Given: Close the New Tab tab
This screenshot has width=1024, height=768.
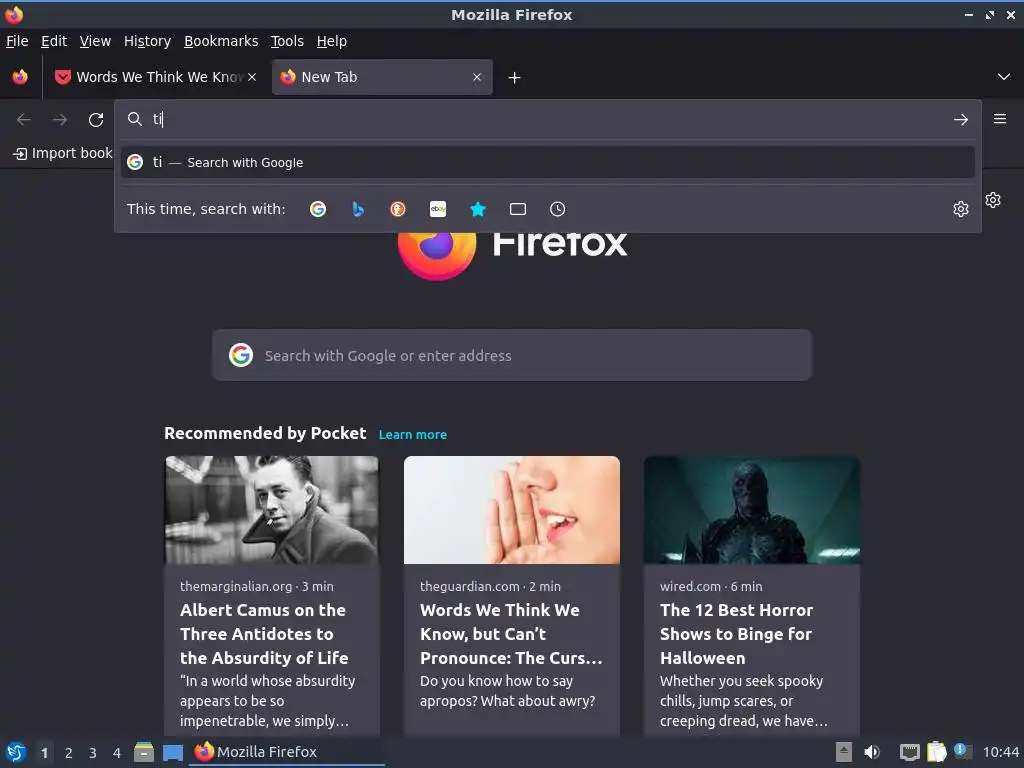Looking at the screenshot, I should tap(477, 77).
